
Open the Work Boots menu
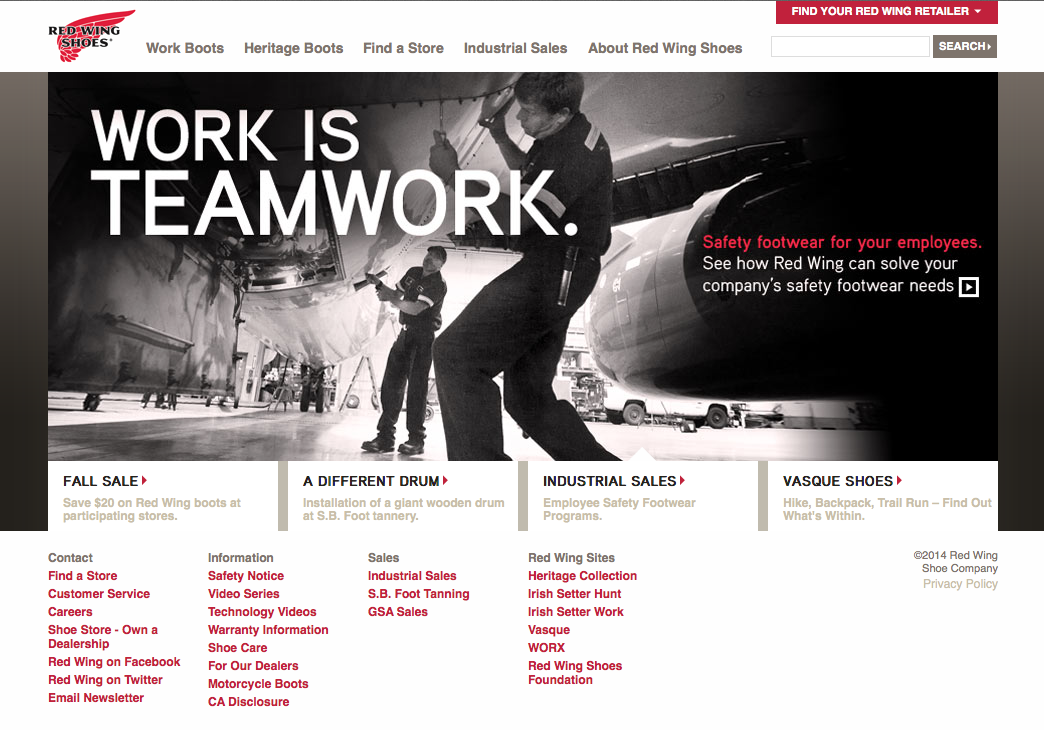[185, 48]
